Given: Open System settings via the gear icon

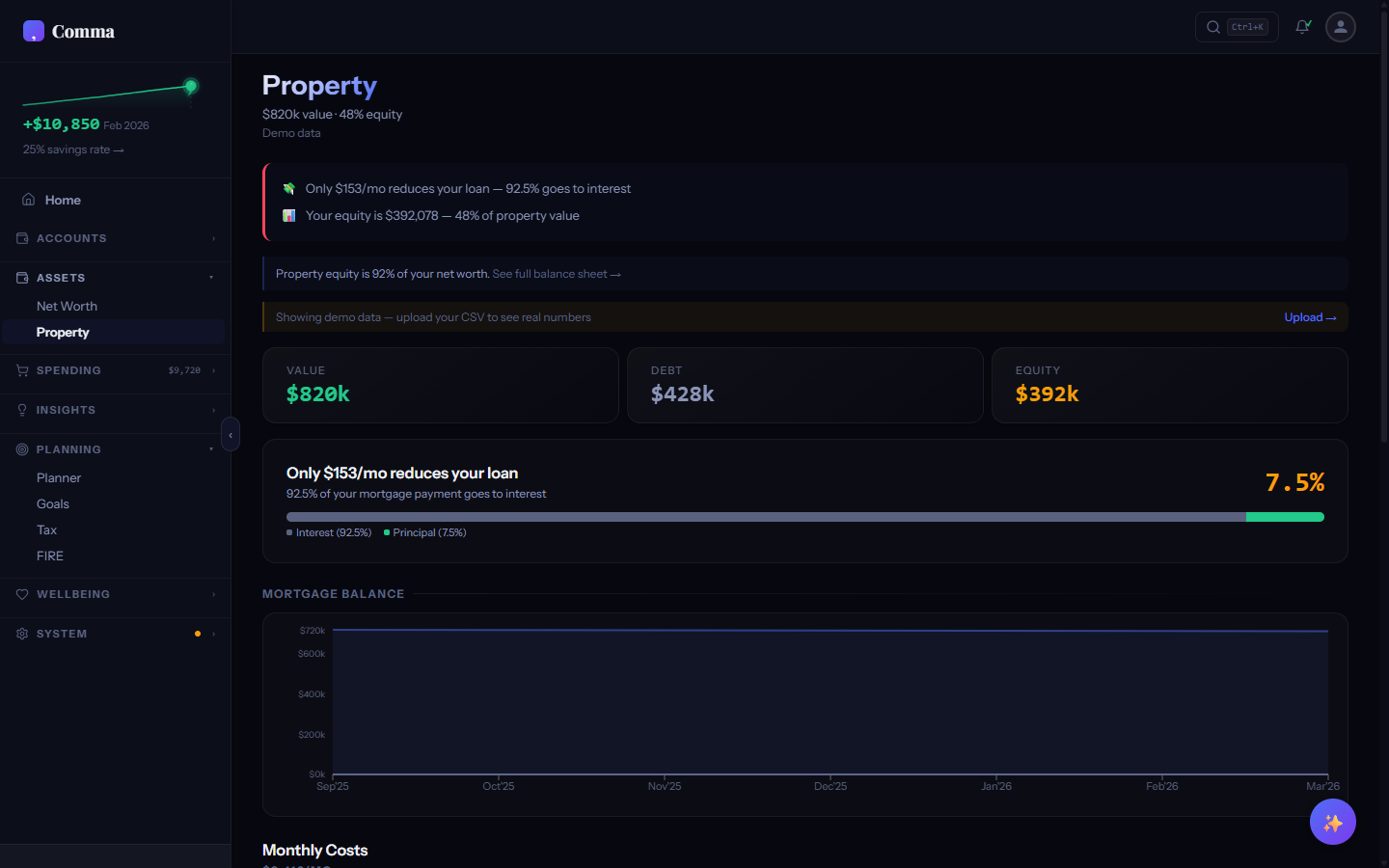Looking at the screenshot, I should [21, 634].
